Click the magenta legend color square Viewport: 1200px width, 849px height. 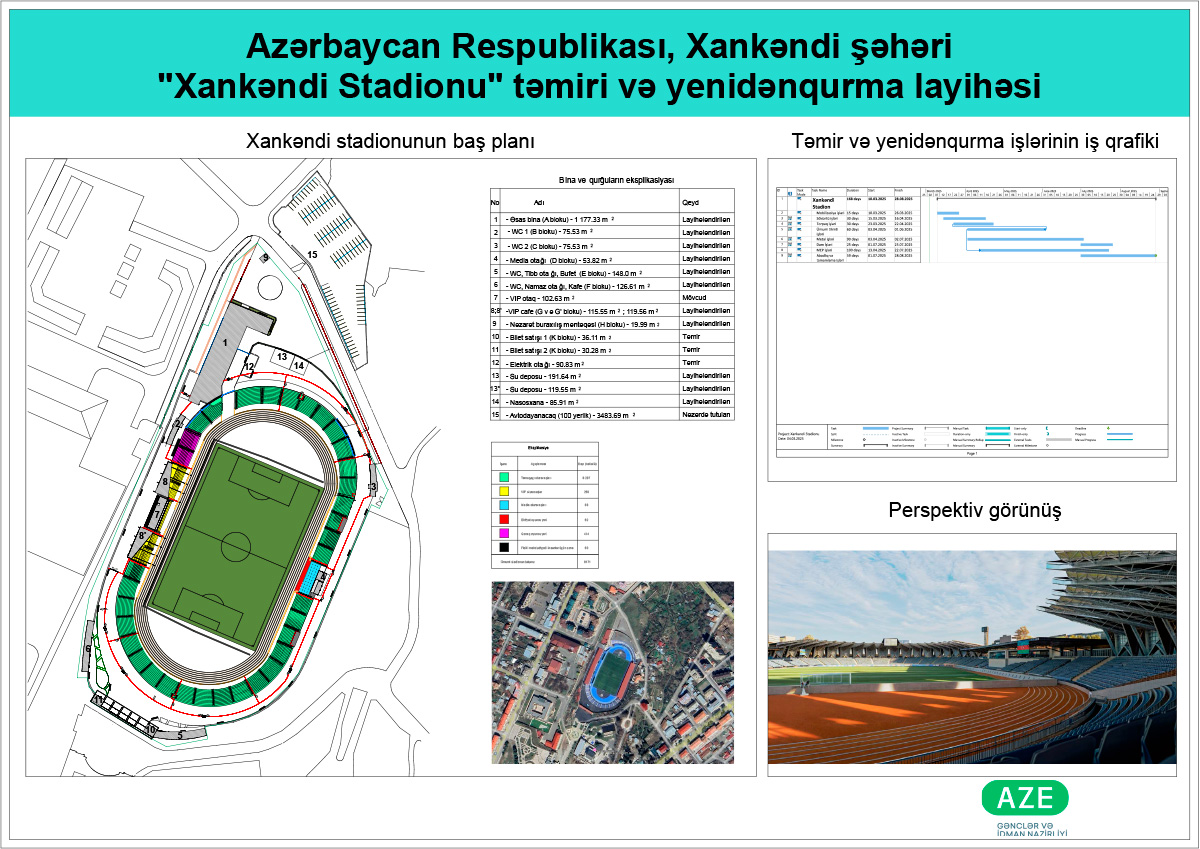pyautogui.click(x=506, y=534)
